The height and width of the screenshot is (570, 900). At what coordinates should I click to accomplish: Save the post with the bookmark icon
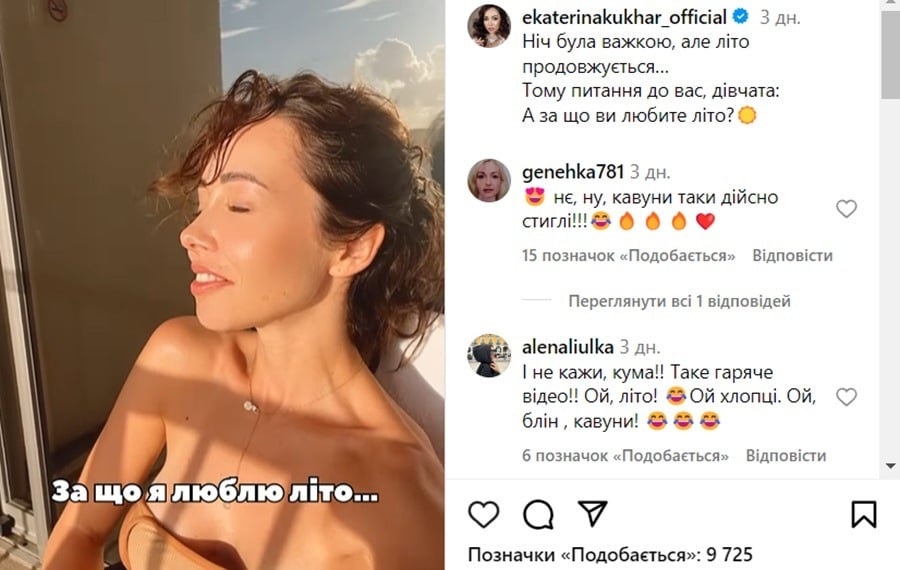point(864,514)
